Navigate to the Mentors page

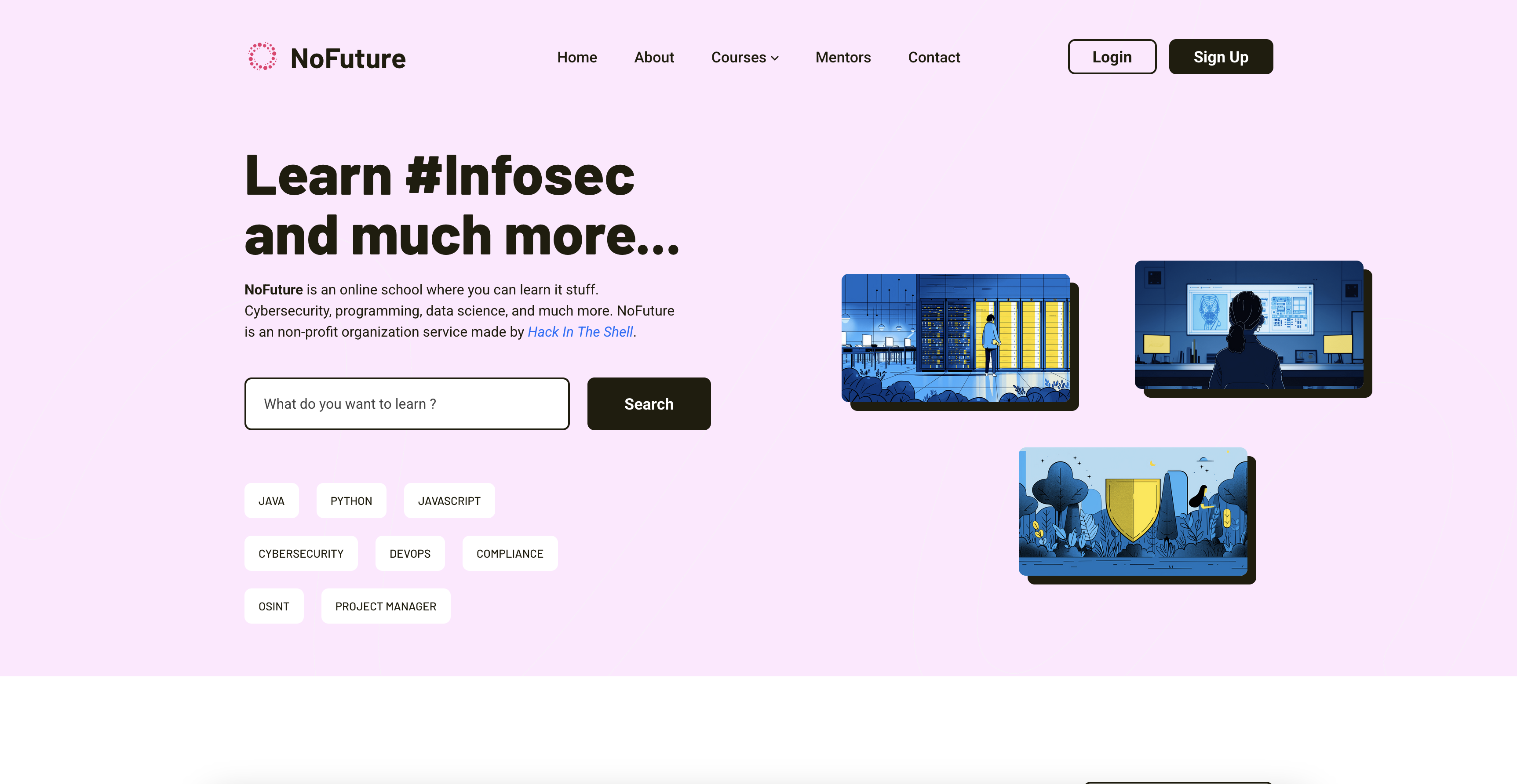click(843, 57)
